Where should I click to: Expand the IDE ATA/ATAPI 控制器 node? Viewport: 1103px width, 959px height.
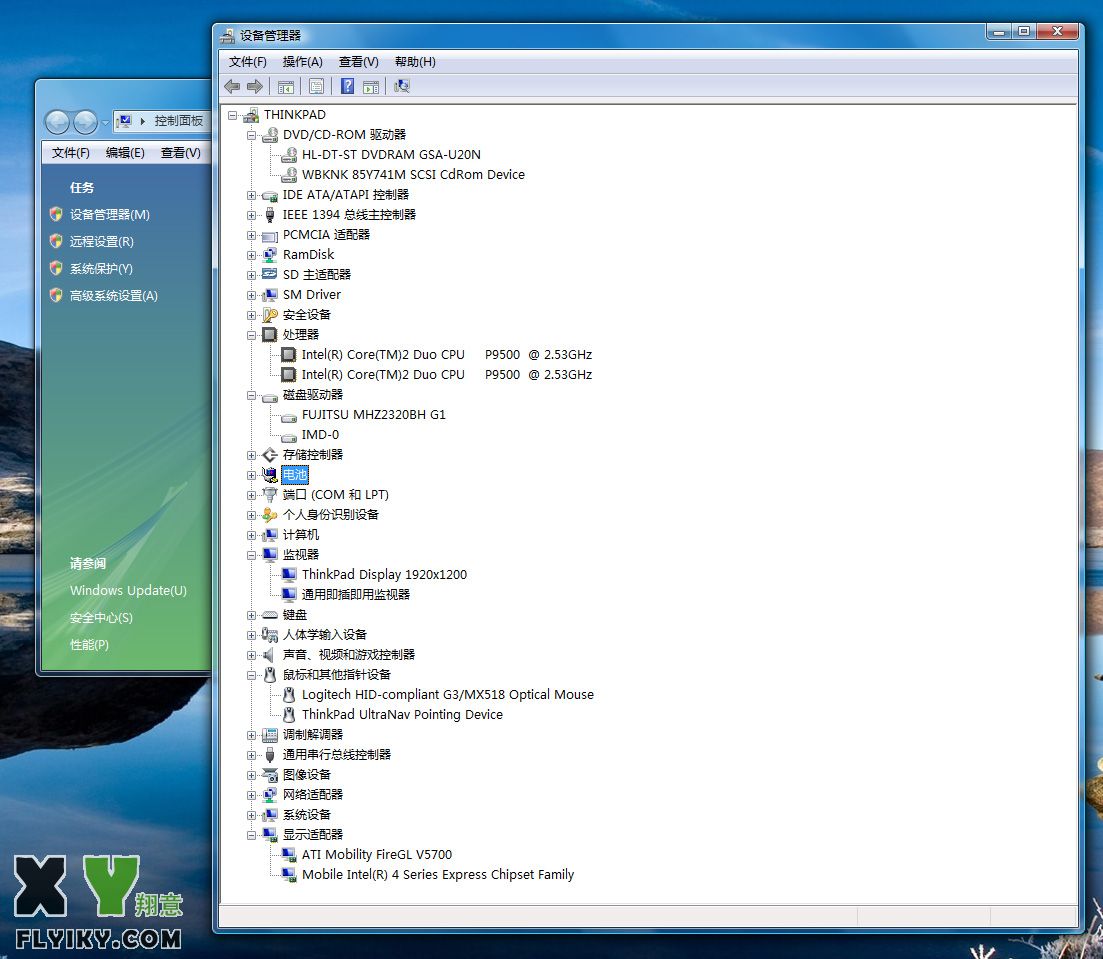coord(251,196)
